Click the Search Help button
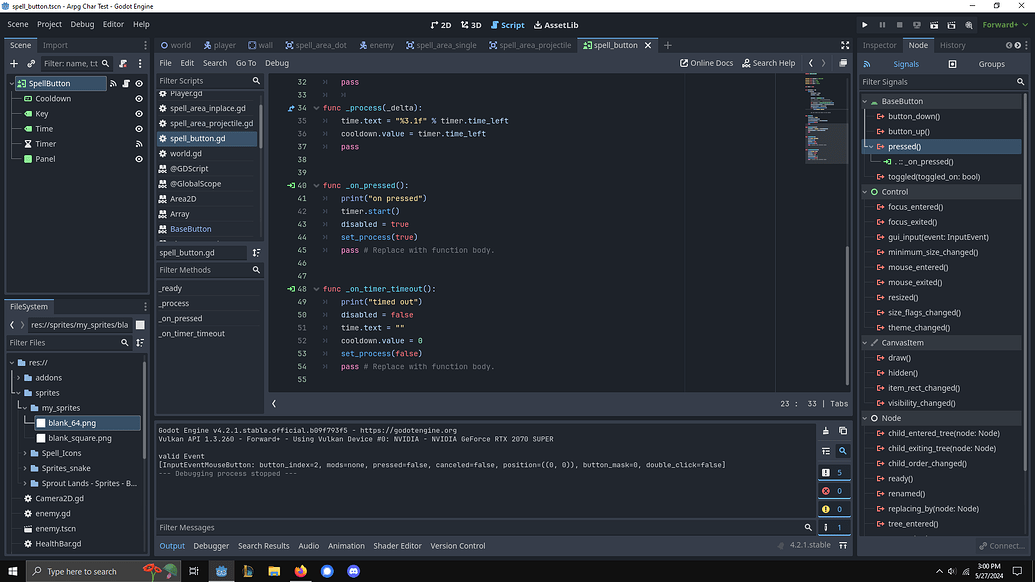Screen dimensions: 1035x582 (x=768, y=62)
